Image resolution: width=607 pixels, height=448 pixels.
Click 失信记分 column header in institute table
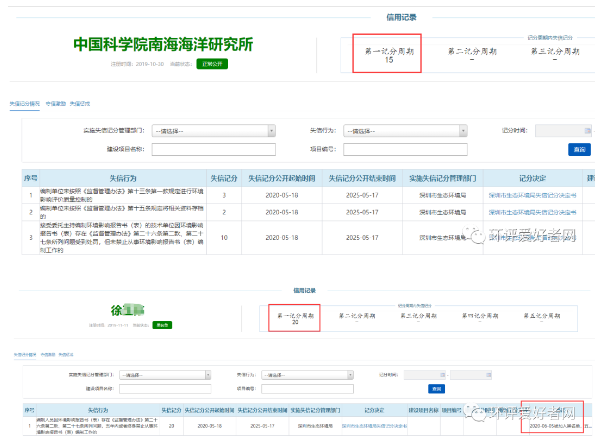coord(224,179)
